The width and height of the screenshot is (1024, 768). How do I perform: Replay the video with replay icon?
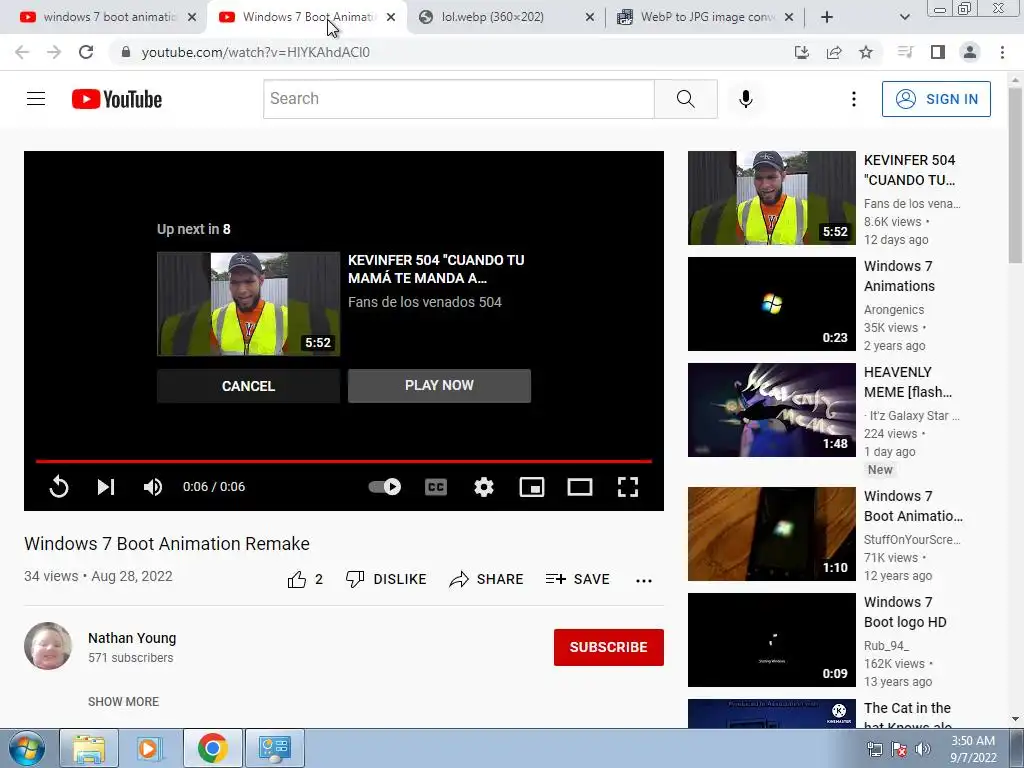tap(59, 487)
